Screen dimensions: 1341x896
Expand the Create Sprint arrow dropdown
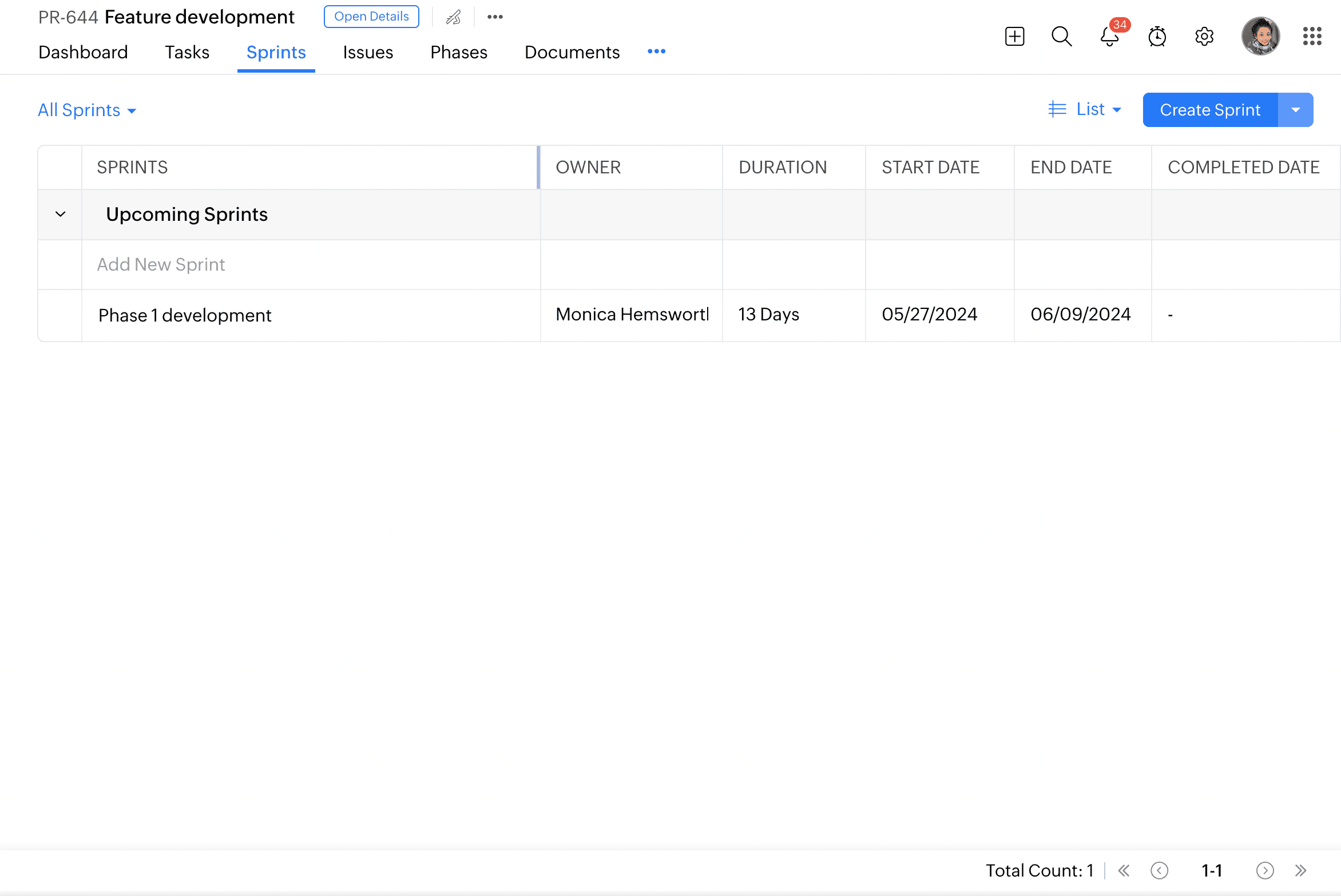pyautogui.click(x=1296, y=110)
